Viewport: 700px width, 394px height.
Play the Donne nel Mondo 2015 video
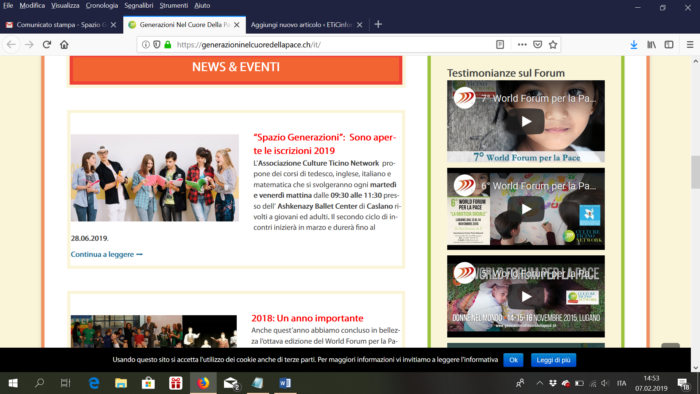526,296
